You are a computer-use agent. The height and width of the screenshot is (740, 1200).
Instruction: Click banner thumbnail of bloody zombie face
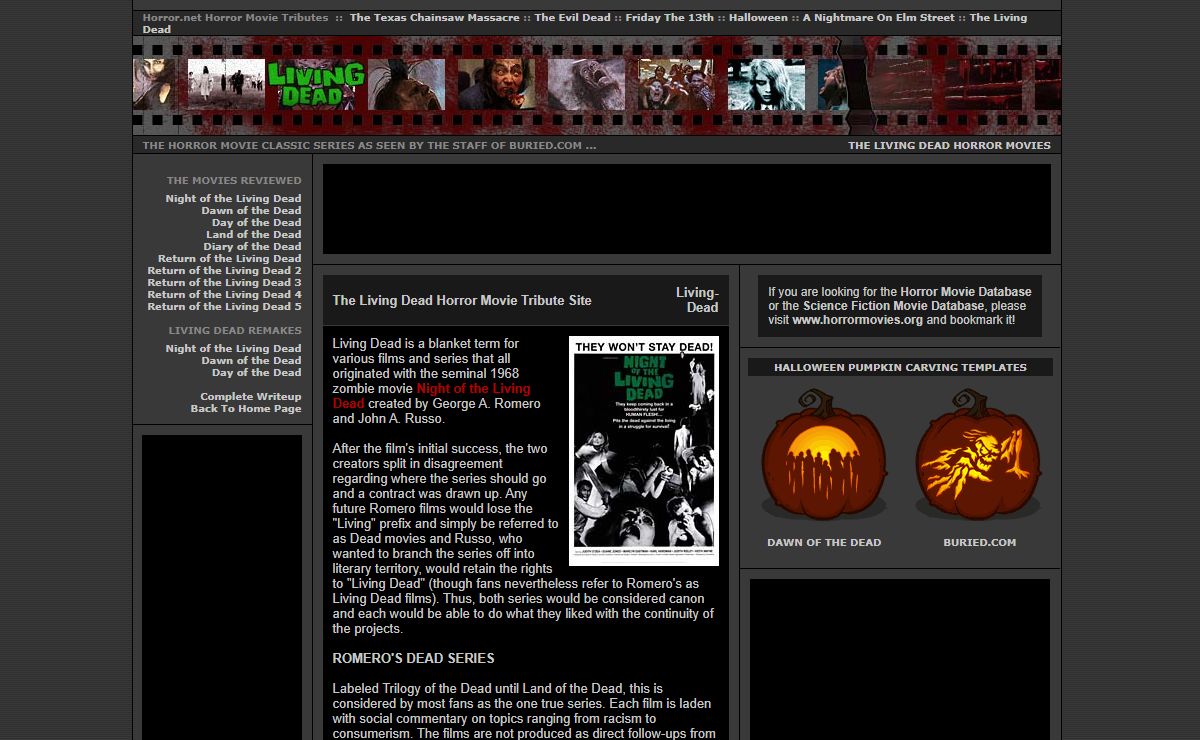(x=496, y=84)
